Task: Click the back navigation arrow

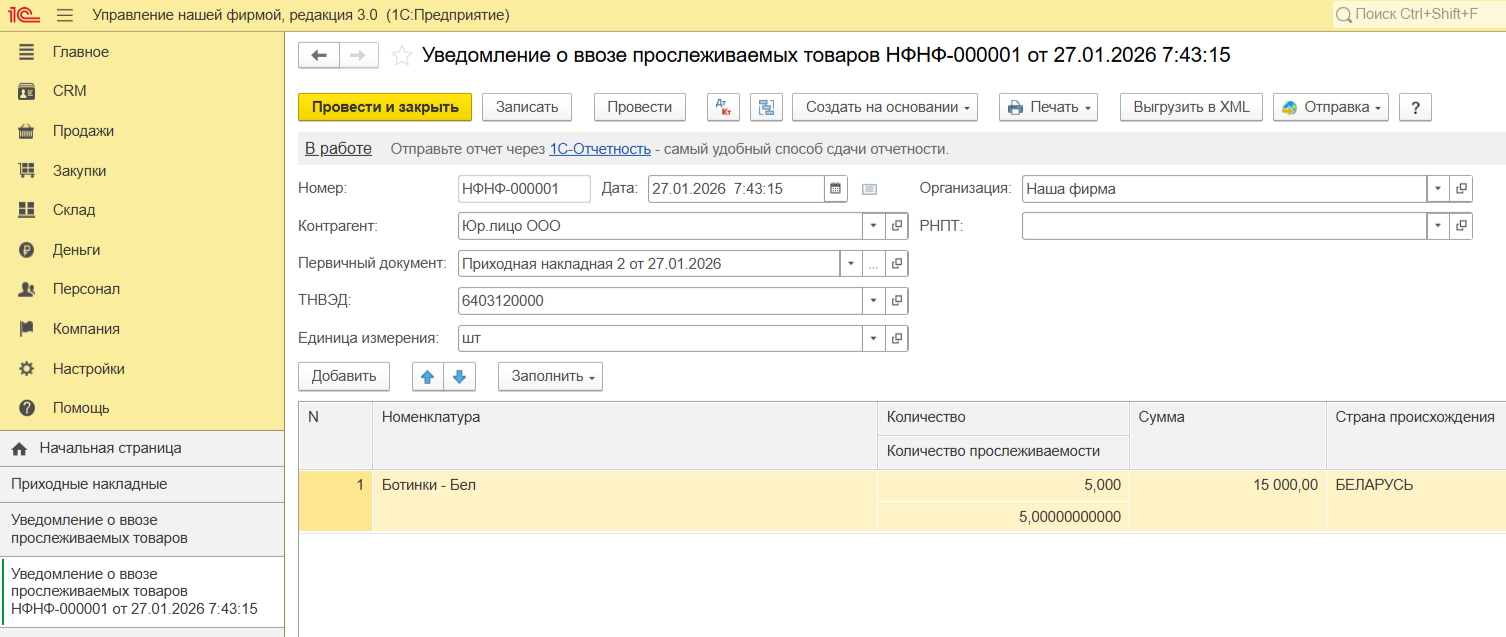Action: pyautogui.click(x=319, y=56)
